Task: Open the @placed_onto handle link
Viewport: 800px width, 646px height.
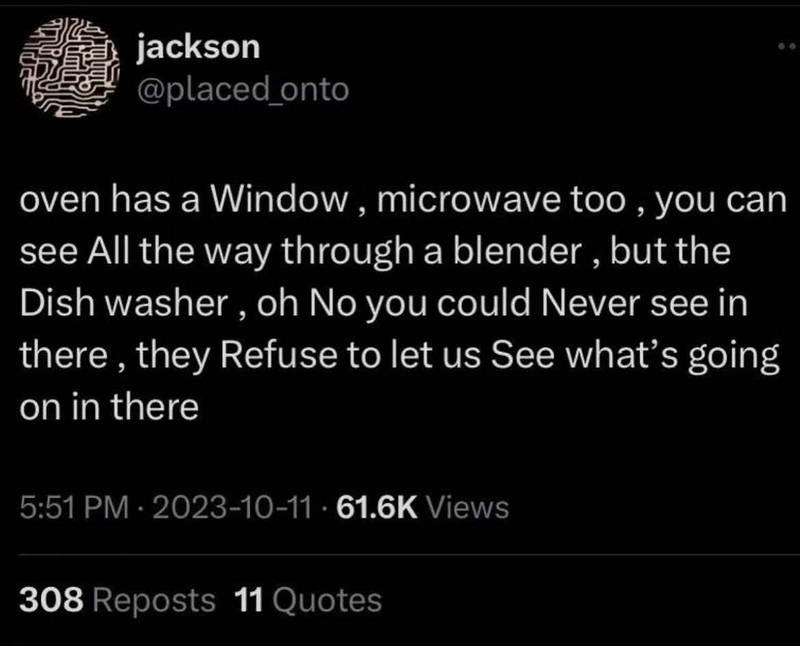Action: coord(243,90)
